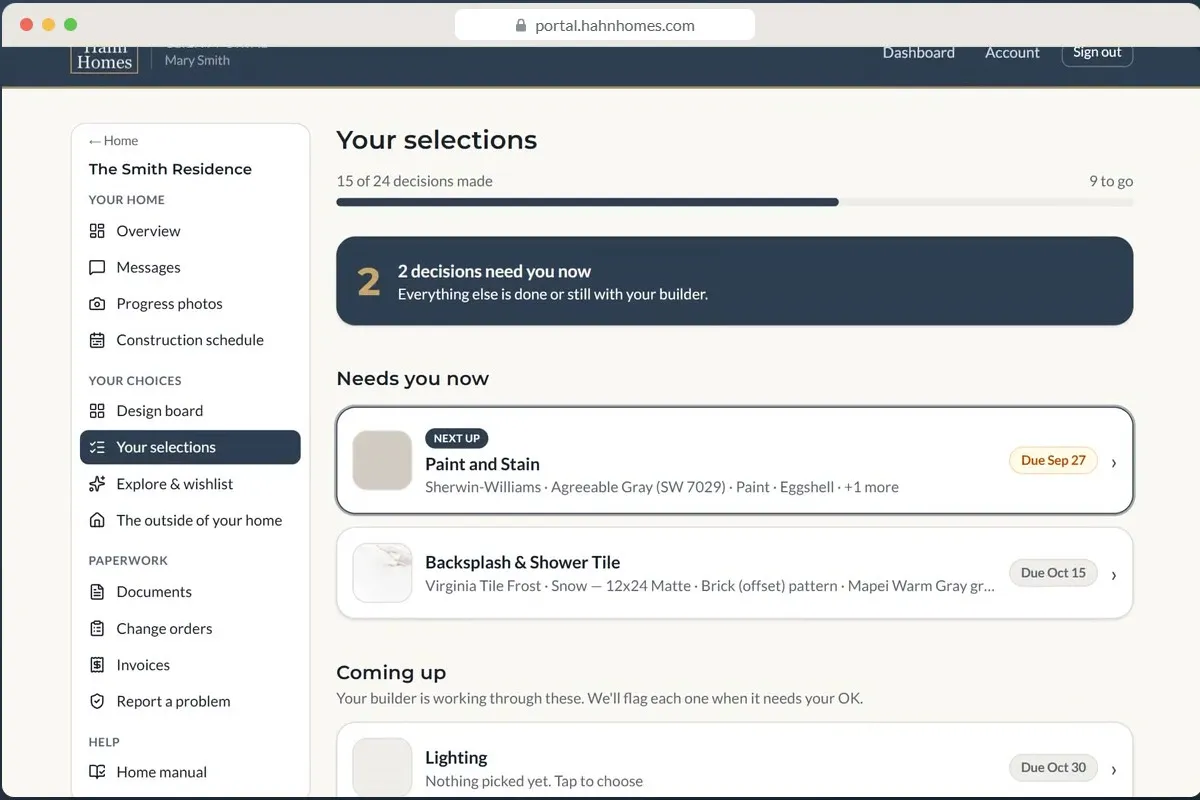Viewport: 1200px width, 800px height.
Task: Click the Design board grid icon
Action: click(97, 411)
